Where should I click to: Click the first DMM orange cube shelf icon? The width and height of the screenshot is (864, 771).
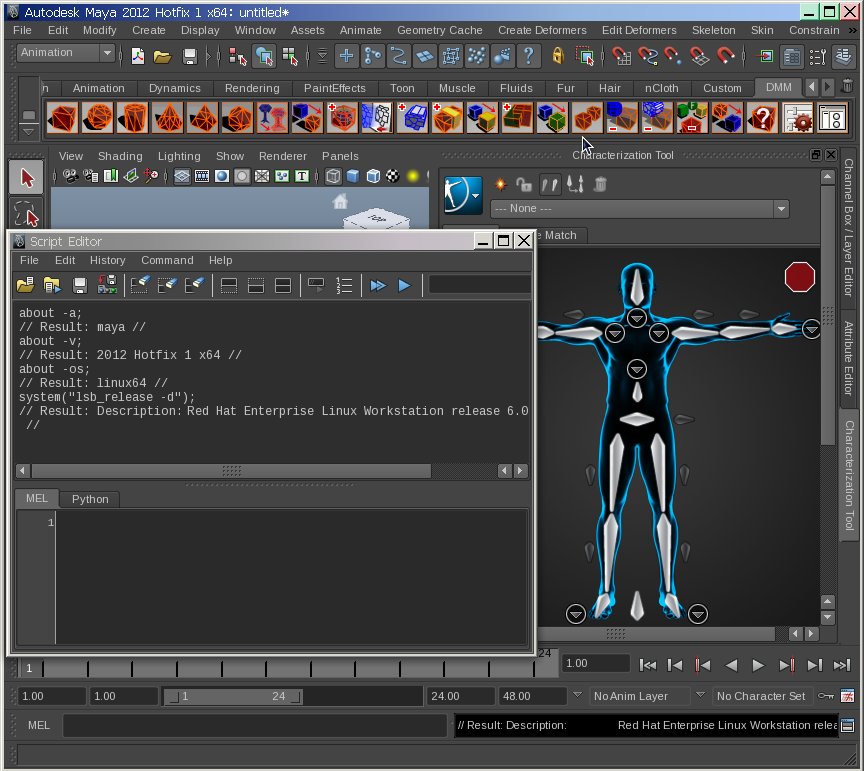(x=62, y=117)
